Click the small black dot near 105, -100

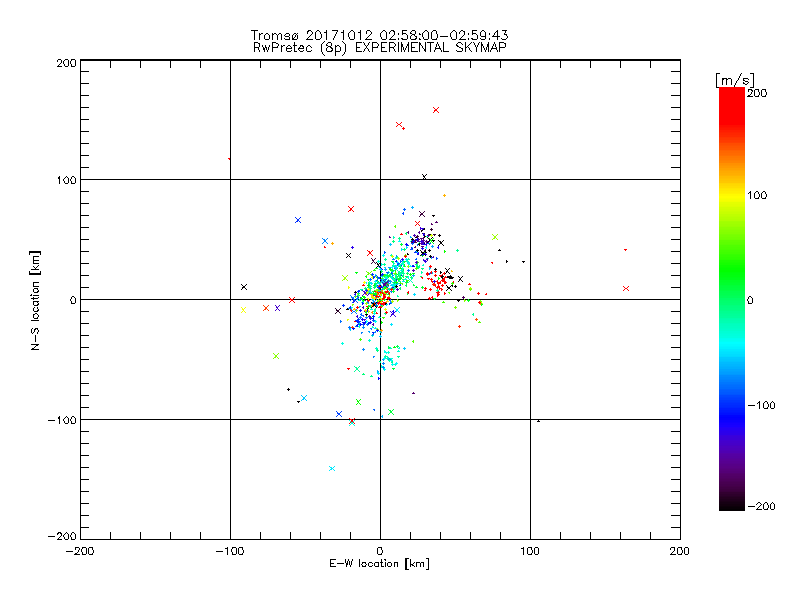point(539,421)
